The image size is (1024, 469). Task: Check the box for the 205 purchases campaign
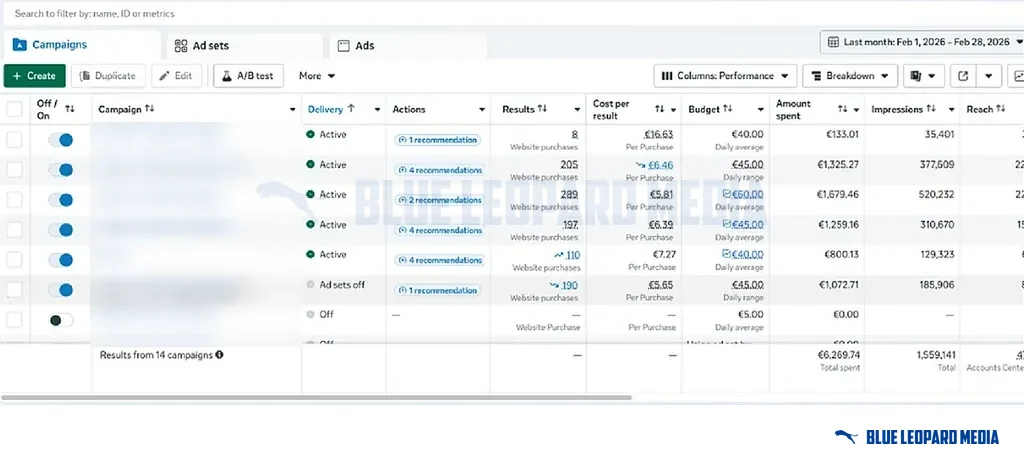tap(14, 170)
